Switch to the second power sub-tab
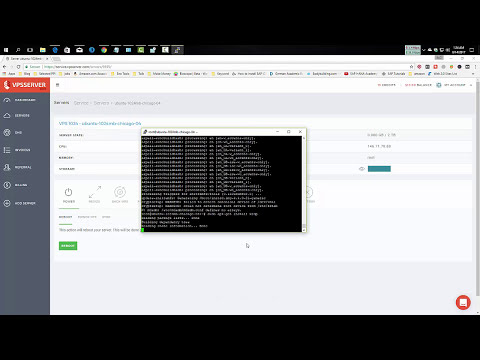 [87, 217]
